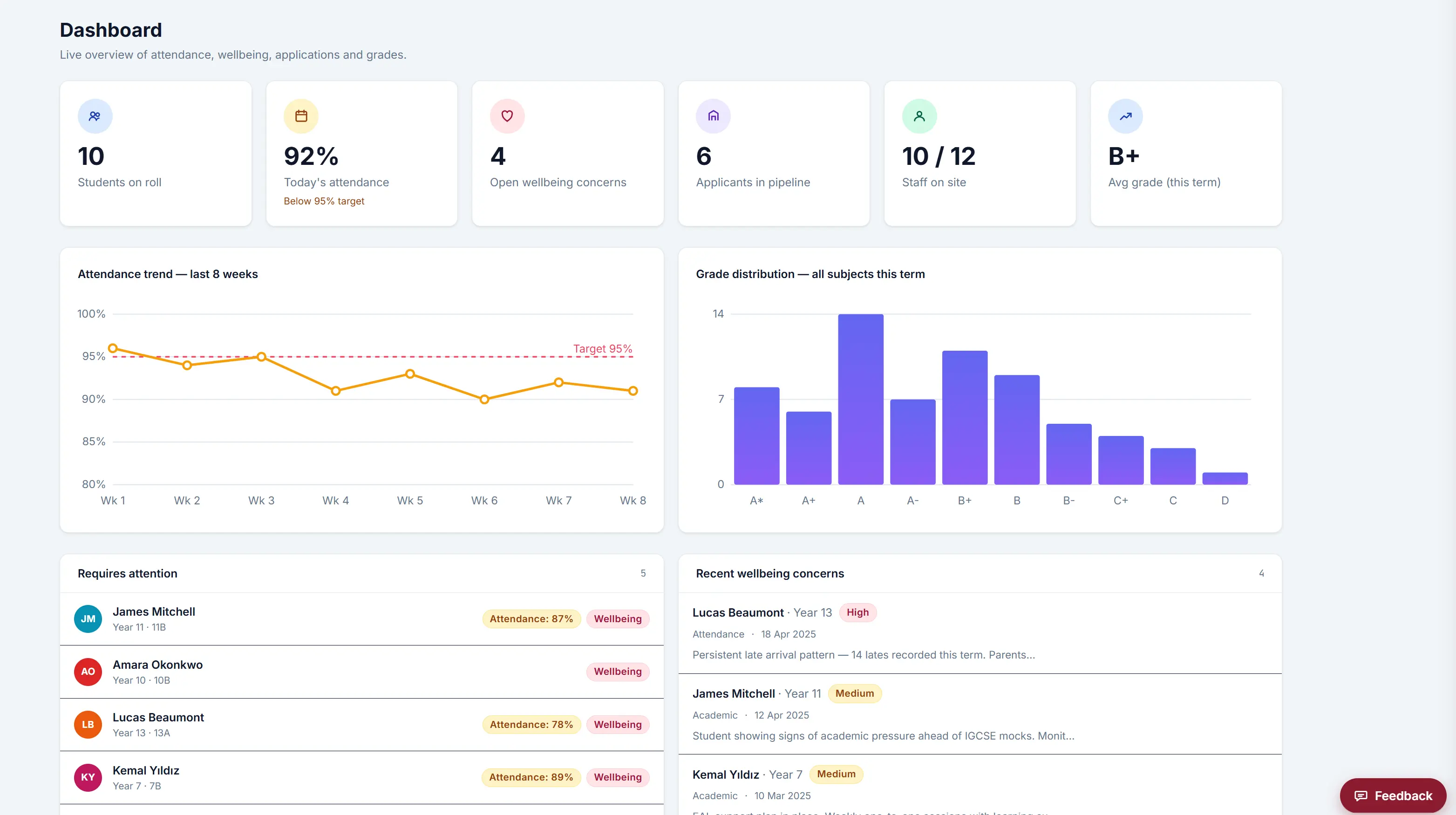Click the Applicants in pipeline count 6
Screen dimensions: 1456x815
704,156
